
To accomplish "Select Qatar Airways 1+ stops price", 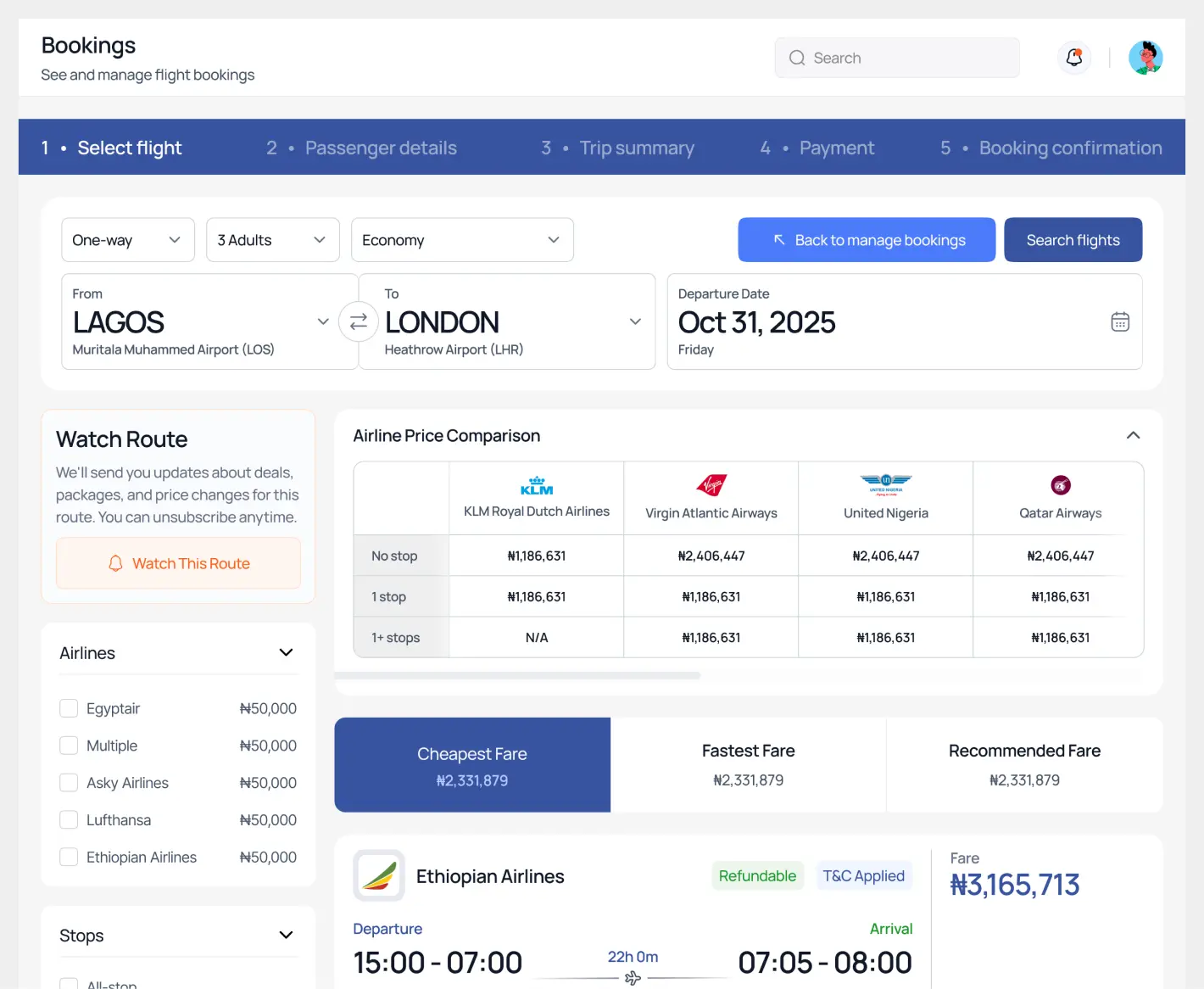I will point(1061,637).
